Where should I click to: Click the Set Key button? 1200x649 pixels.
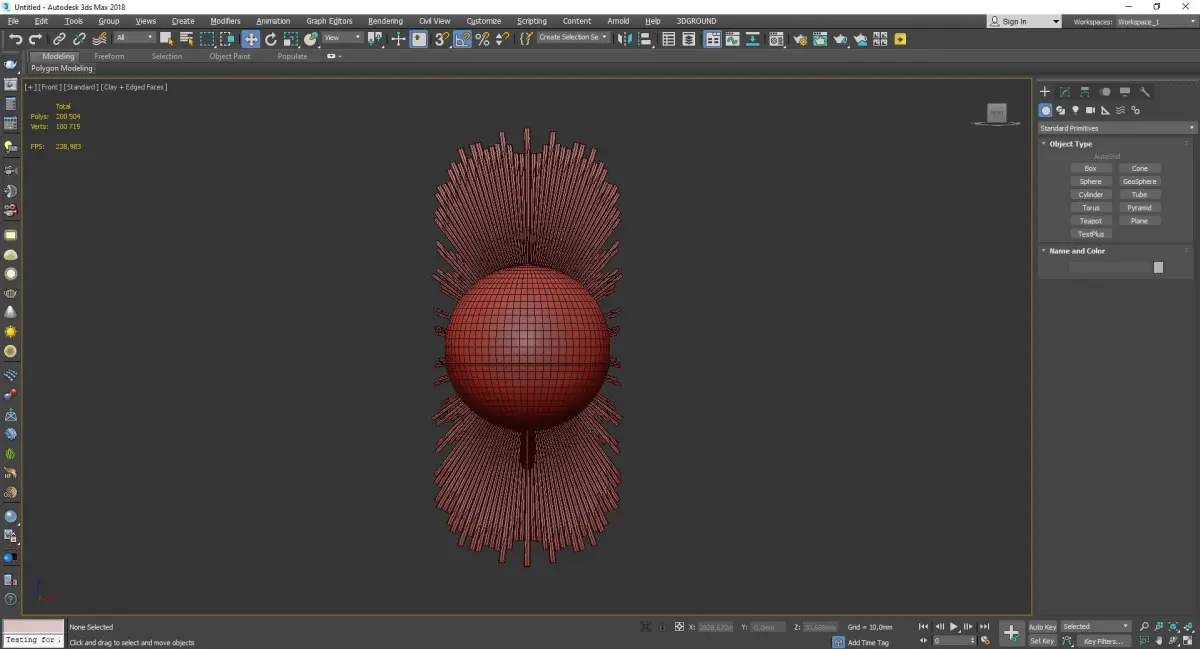tap(1042, 641)
